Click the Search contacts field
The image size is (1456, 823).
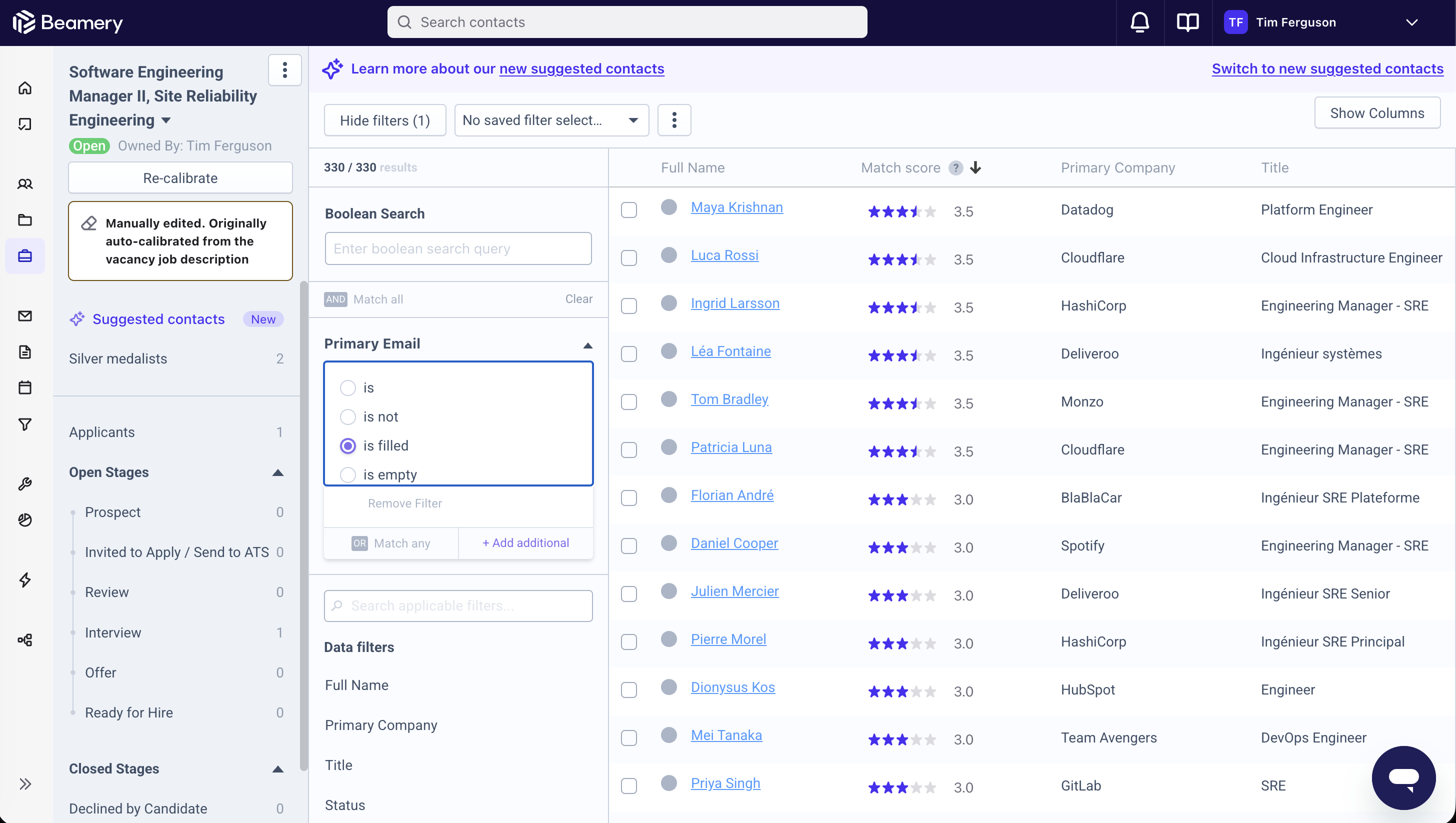tap(627, 22)
